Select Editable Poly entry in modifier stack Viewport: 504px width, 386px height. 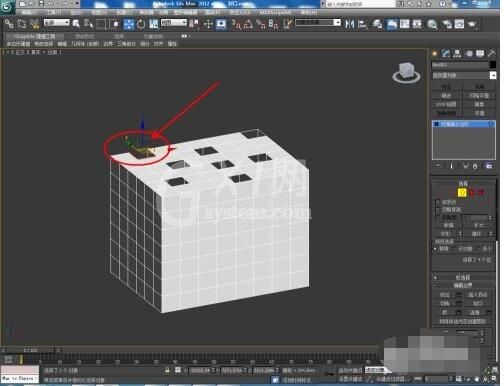[463, 124]
